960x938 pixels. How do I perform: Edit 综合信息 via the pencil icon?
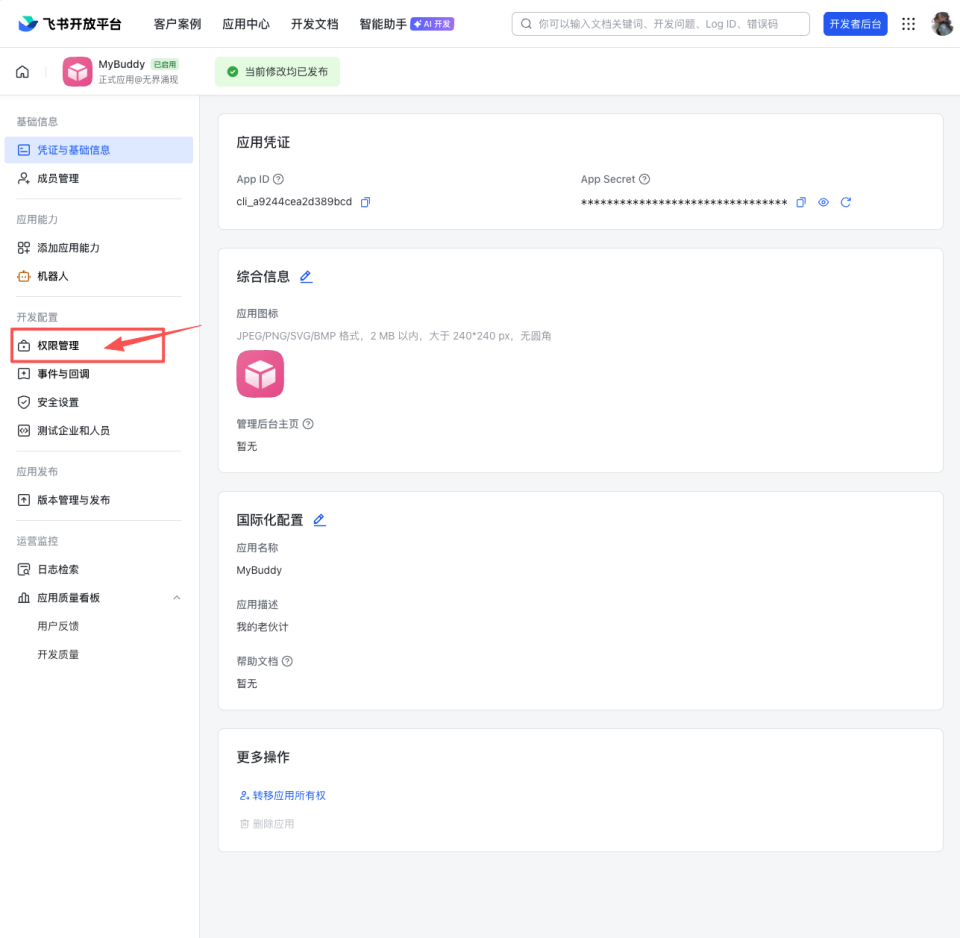pyautogui.click(x=307, y=278)
